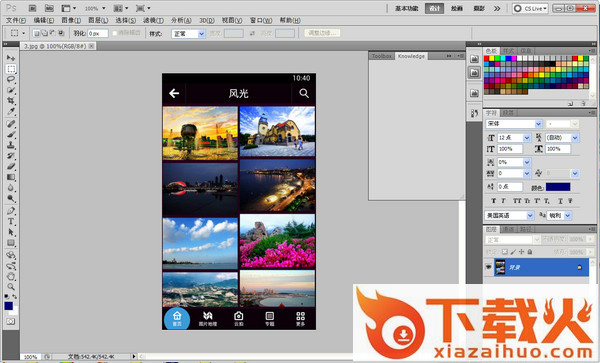Viewport: 600px width, 363px height.
Task: Open the anti-aliasing dropdown showing 锐利
Action: [559, 215]
